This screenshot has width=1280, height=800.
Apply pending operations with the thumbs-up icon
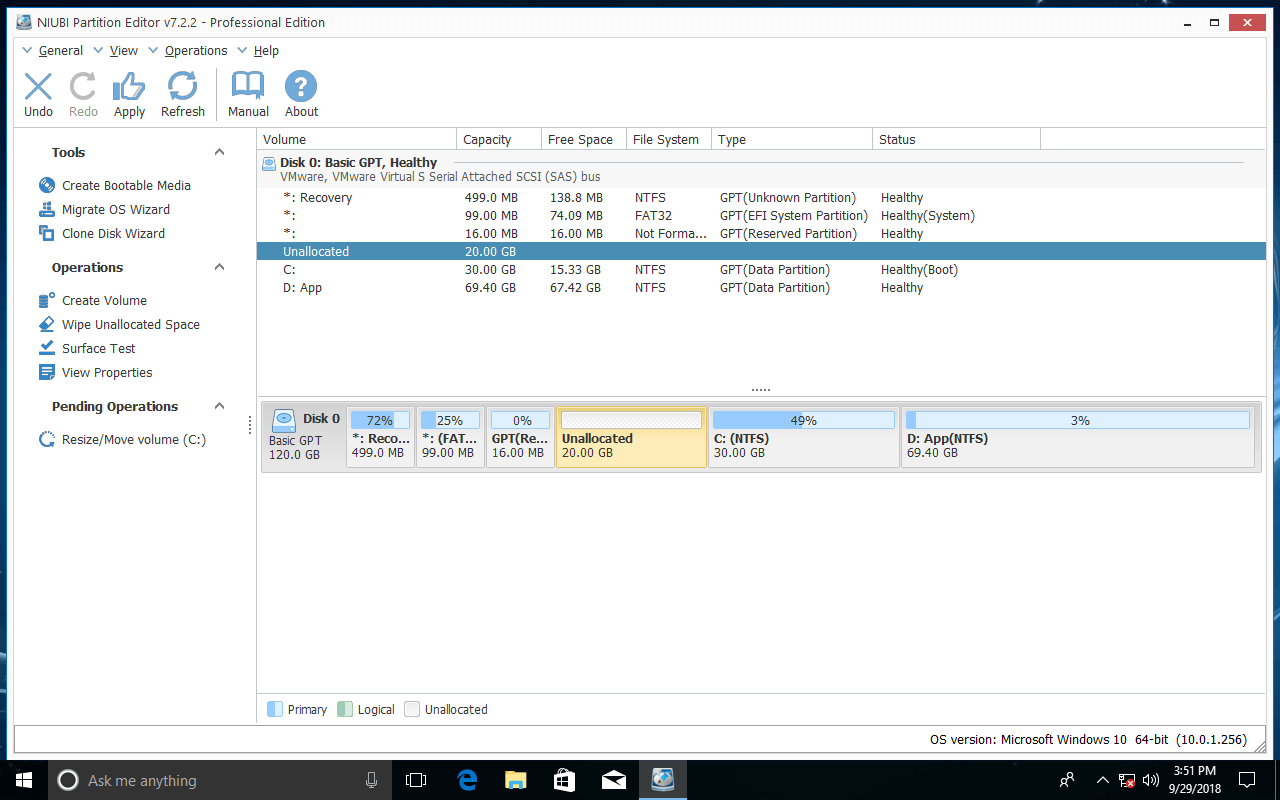tap(129, 87)
